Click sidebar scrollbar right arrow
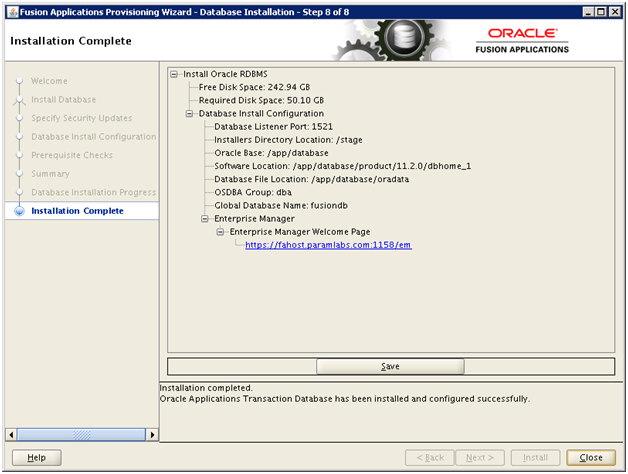 152,435
